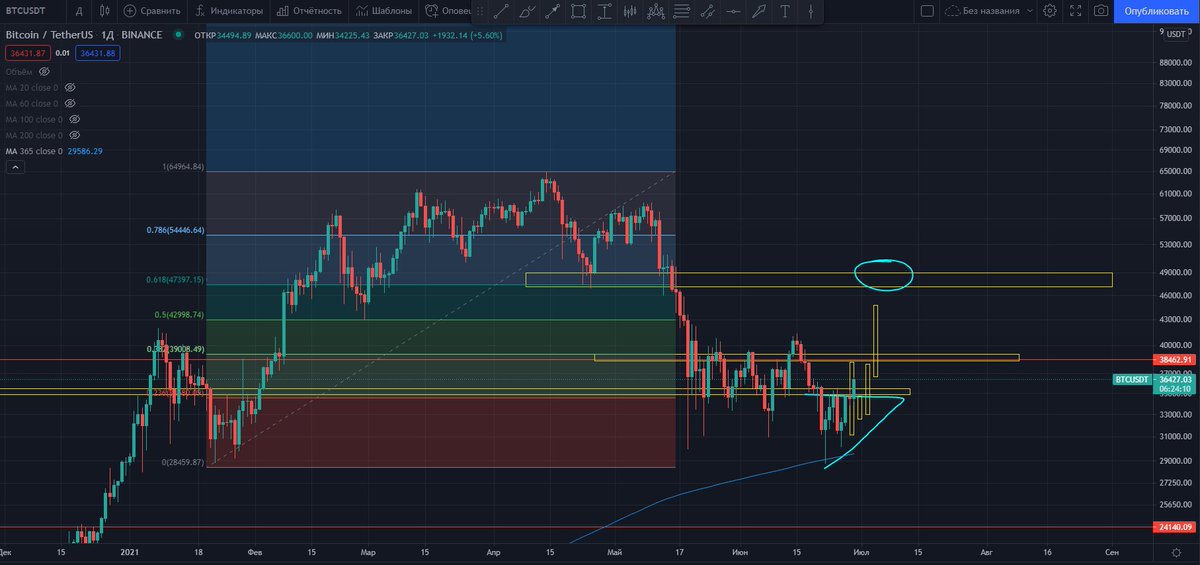Create an alert via Оповещение

tap(447, 11)
